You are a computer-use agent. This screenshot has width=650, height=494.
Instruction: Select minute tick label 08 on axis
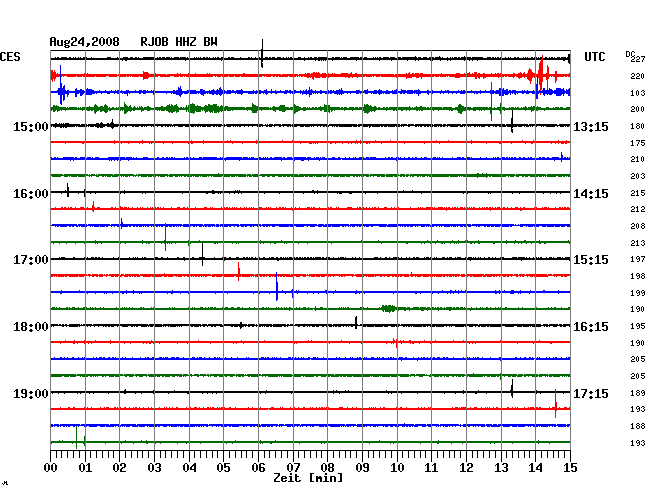click(327, 467)
